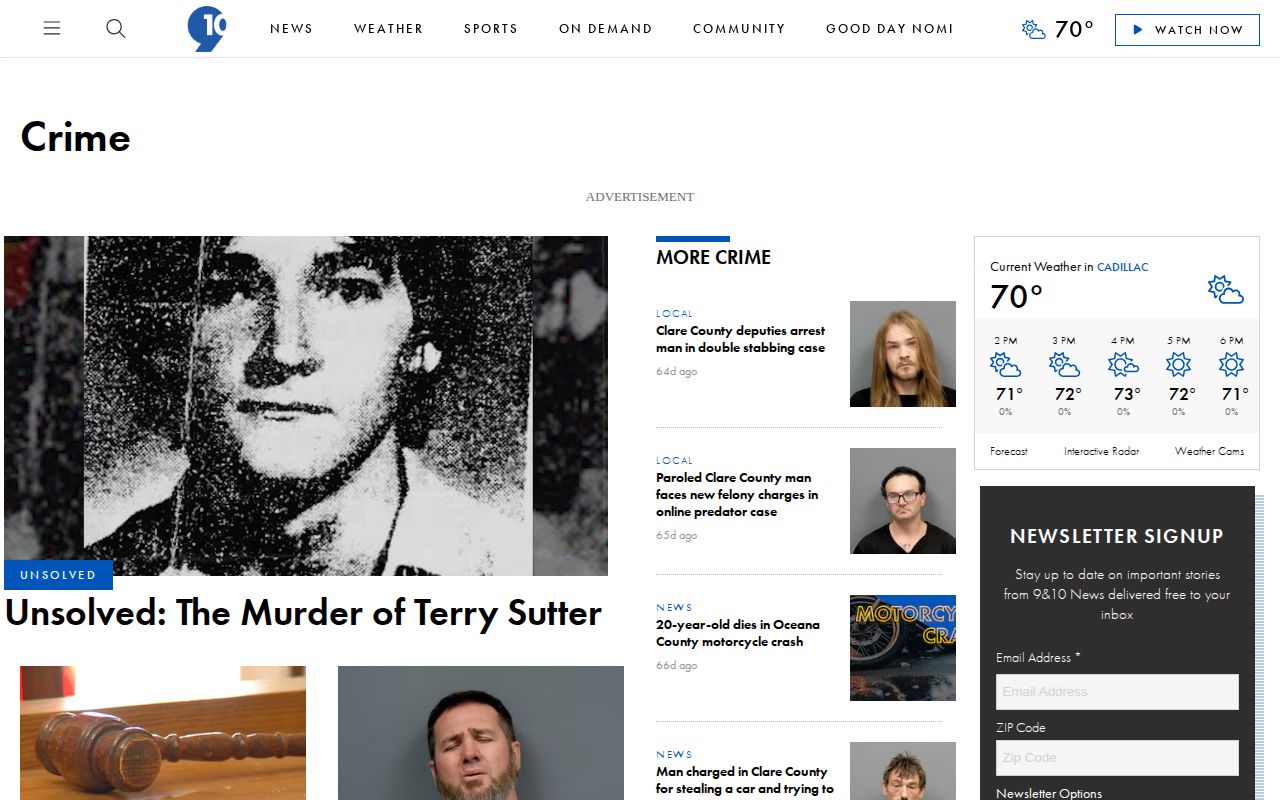Click the search magnifier icon
The image size is (1280, 800).
116,29
